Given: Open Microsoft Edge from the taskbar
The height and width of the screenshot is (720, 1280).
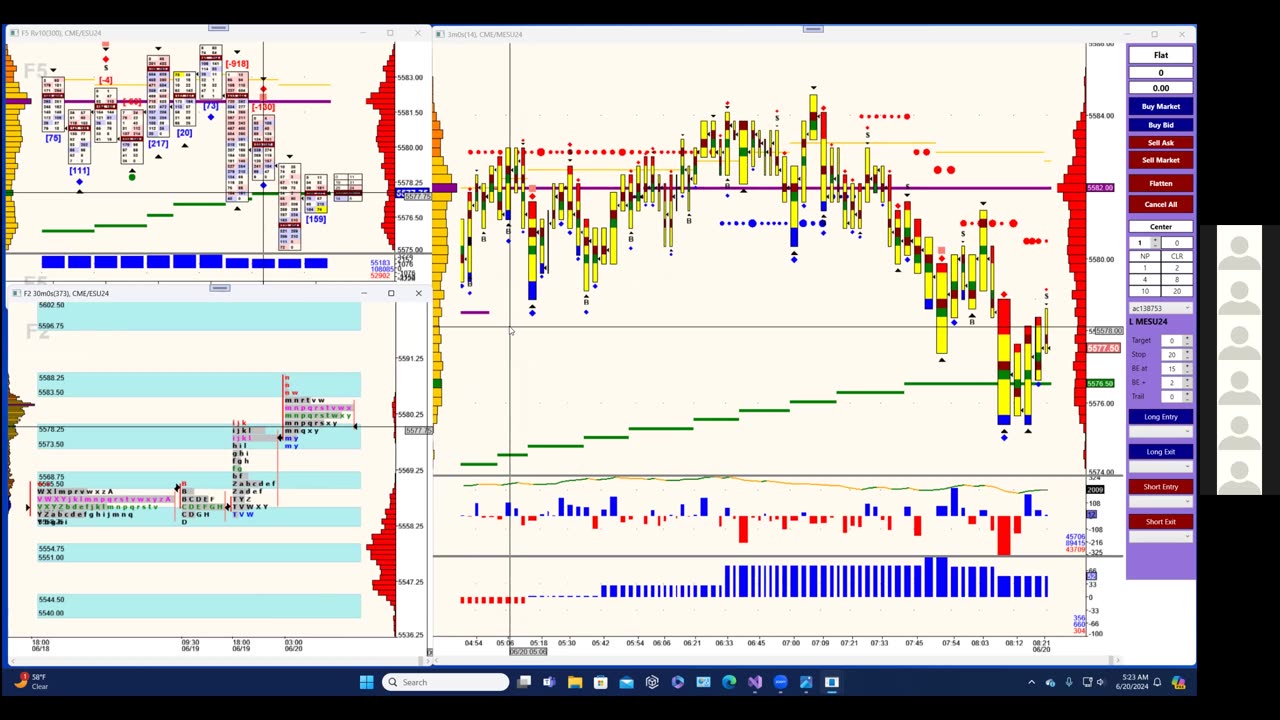Looking at the screenshot, I should pos(729,682).
